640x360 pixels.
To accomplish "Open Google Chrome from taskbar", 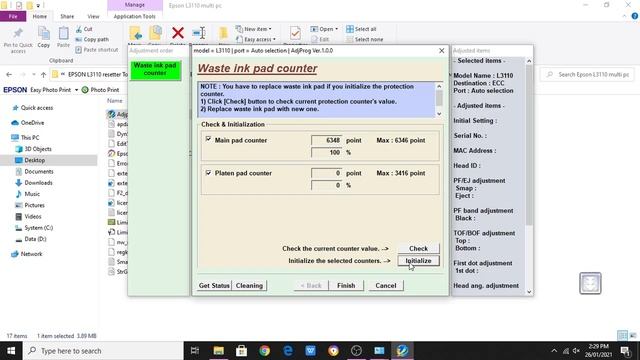I will pyautogui.click(x=264, y=351).
